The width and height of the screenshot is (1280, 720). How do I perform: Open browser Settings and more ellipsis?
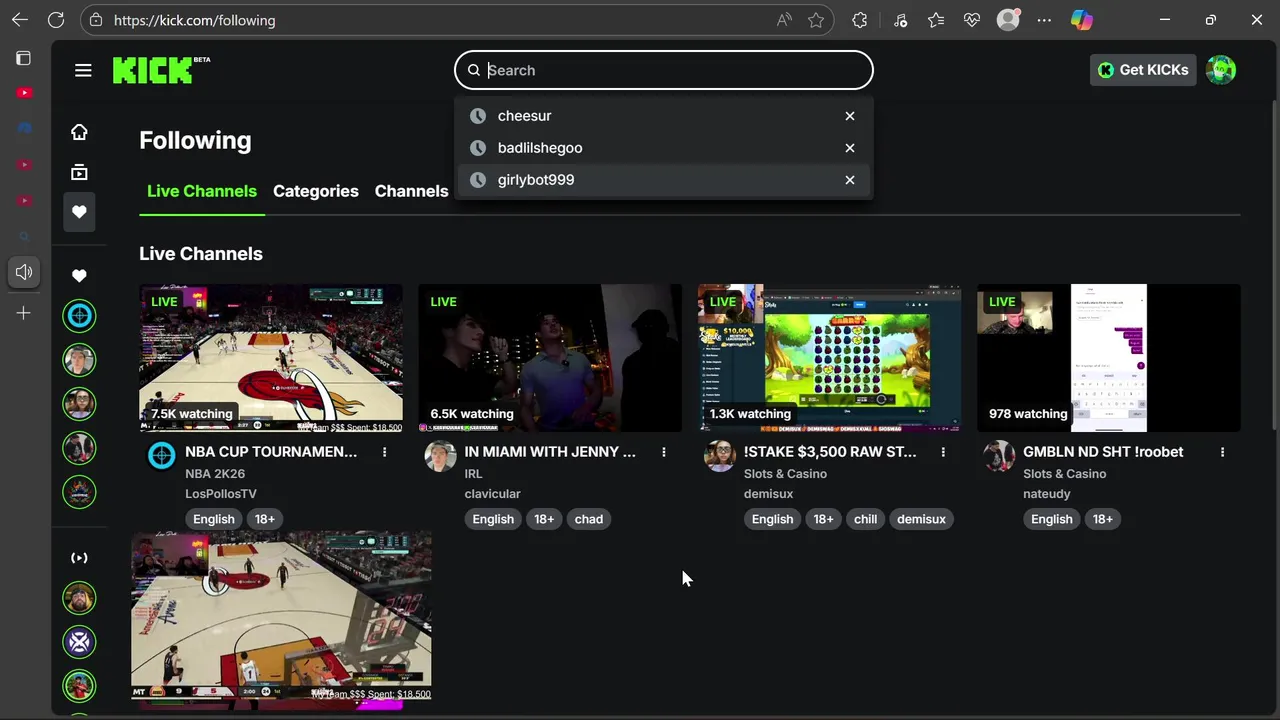1044,20
